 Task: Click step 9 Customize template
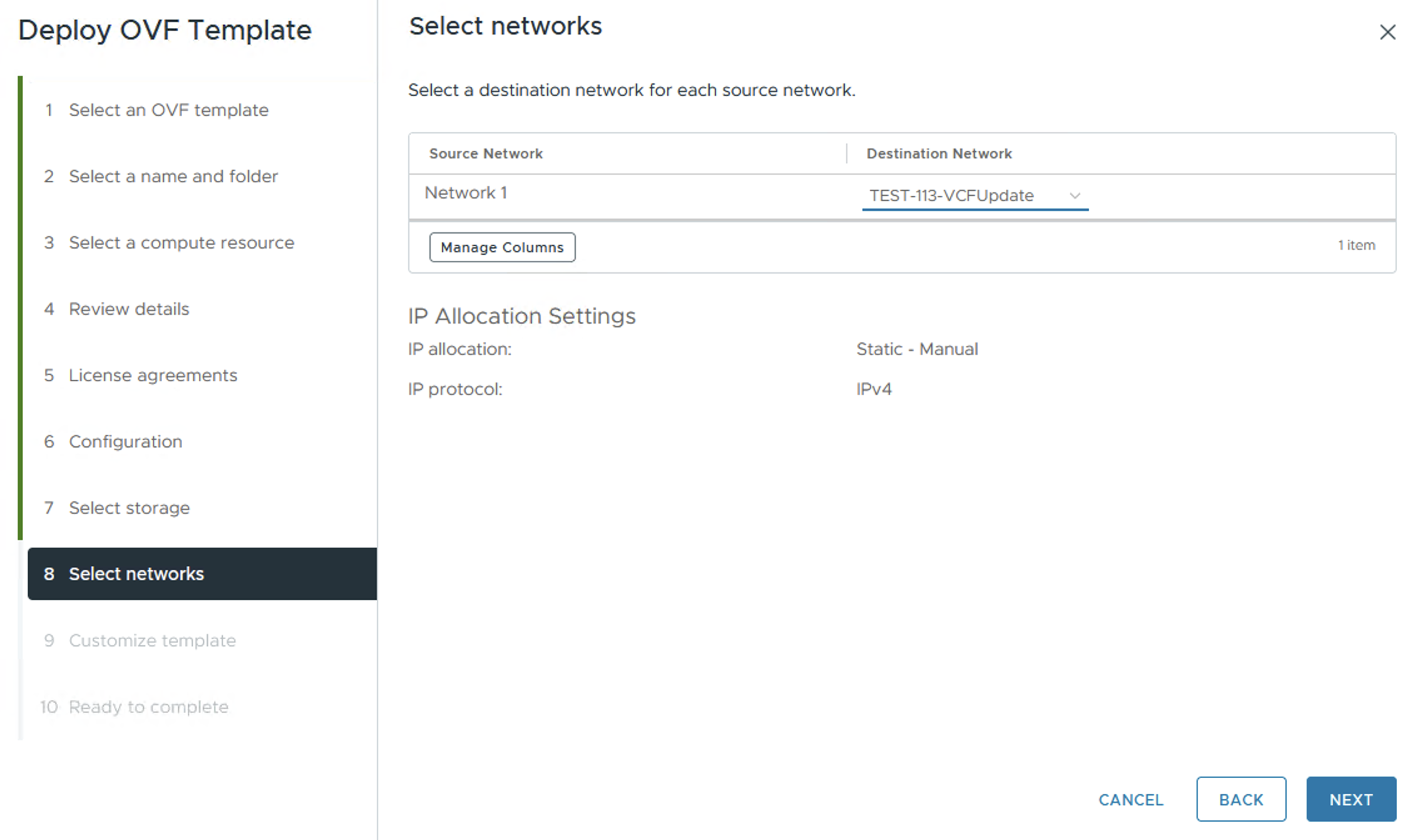[152, 641]
